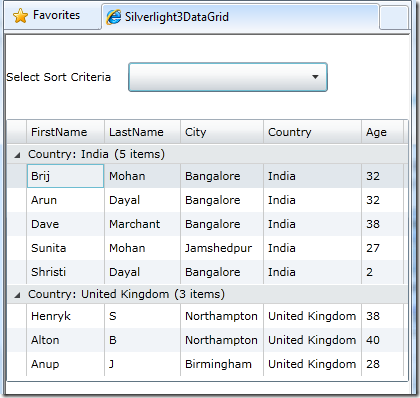Open the Select Sort Criteria dropdown

click(228, 77)
